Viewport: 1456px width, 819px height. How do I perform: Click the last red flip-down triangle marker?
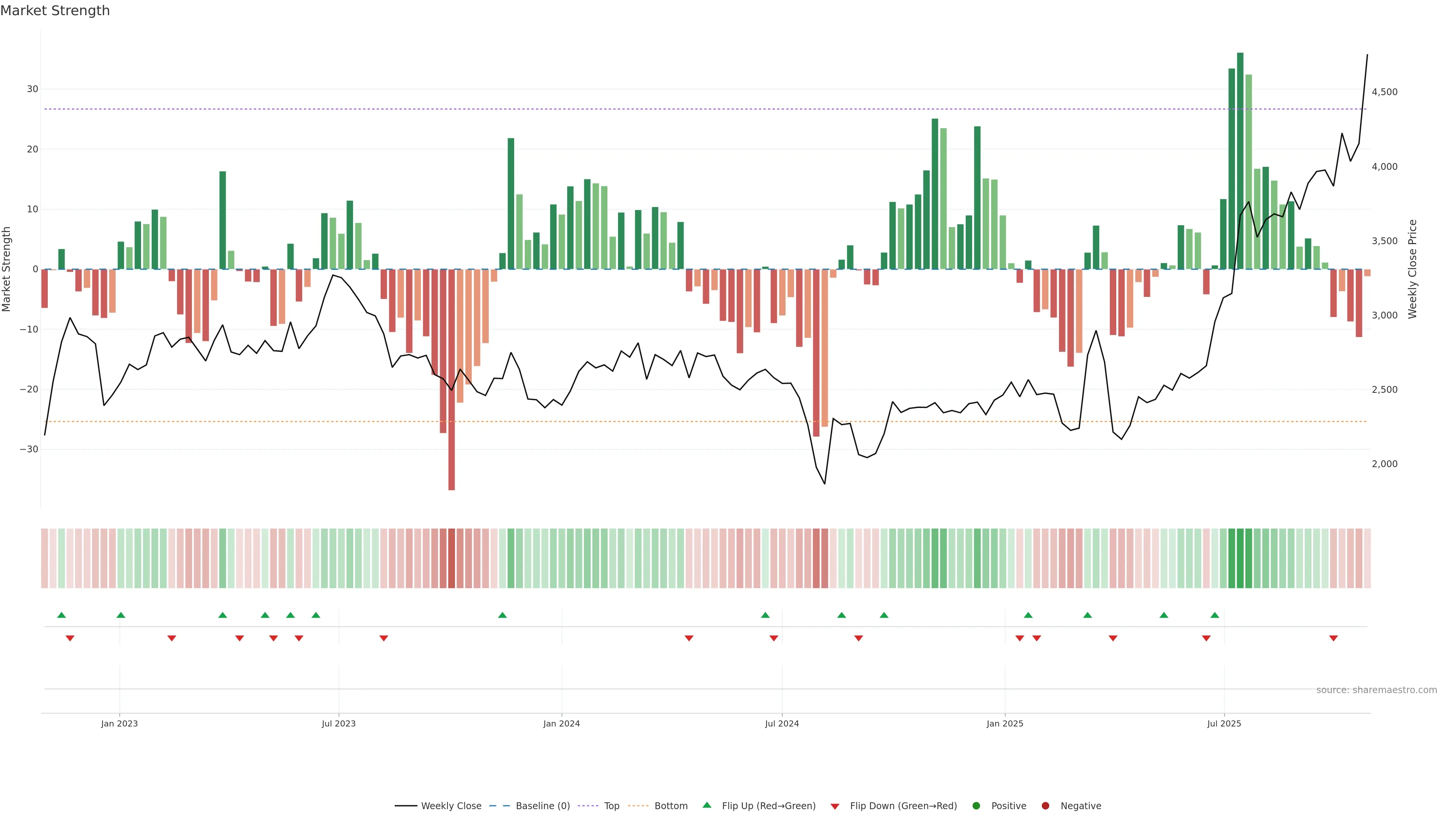click(1334, 638)
